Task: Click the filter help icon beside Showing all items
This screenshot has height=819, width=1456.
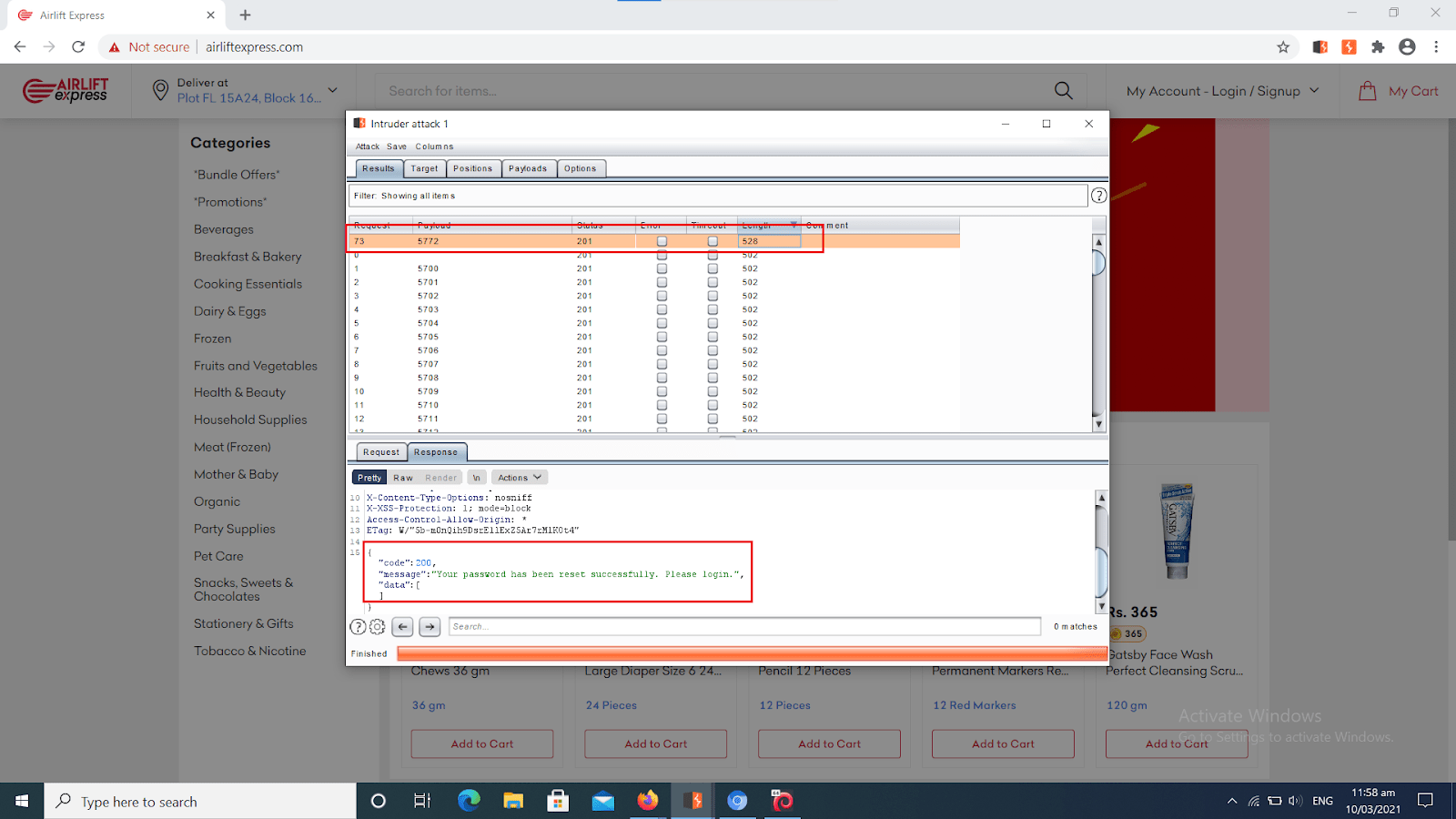Action: pos(1098,195)
